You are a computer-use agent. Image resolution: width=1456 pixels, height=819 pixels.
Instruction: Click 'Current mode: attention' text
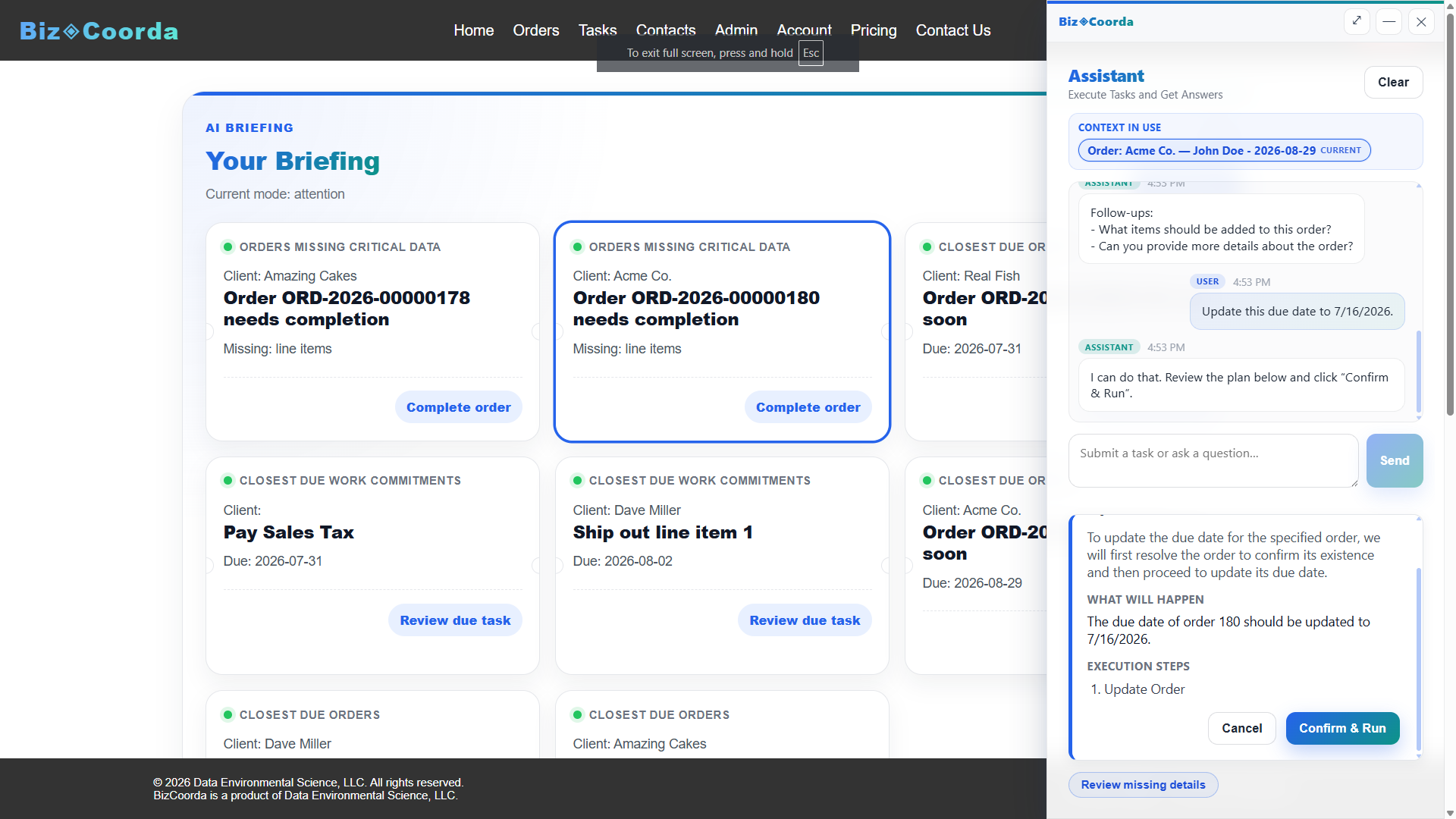click(x=275, y=194)
